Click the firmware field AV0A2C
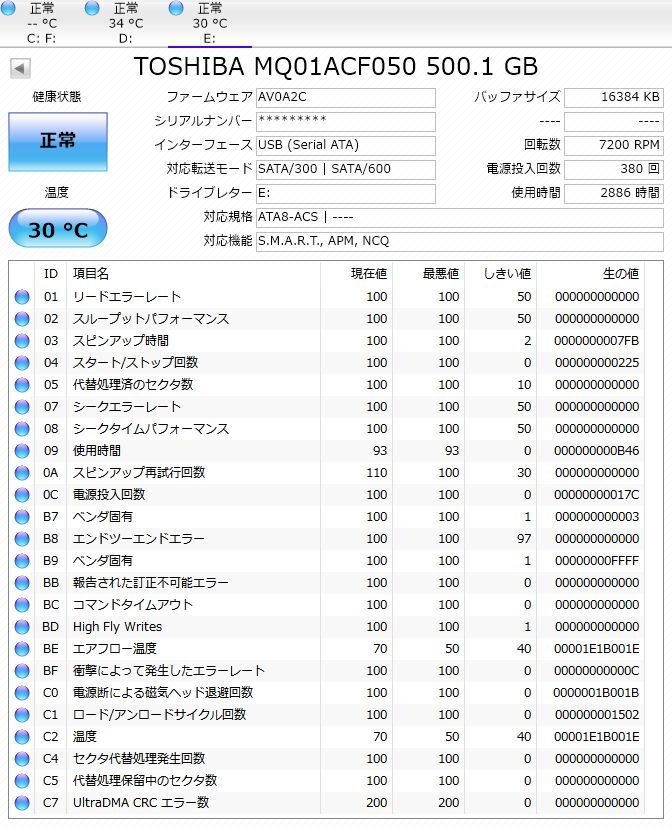The image size is (672, 827). tap(346, 98)
